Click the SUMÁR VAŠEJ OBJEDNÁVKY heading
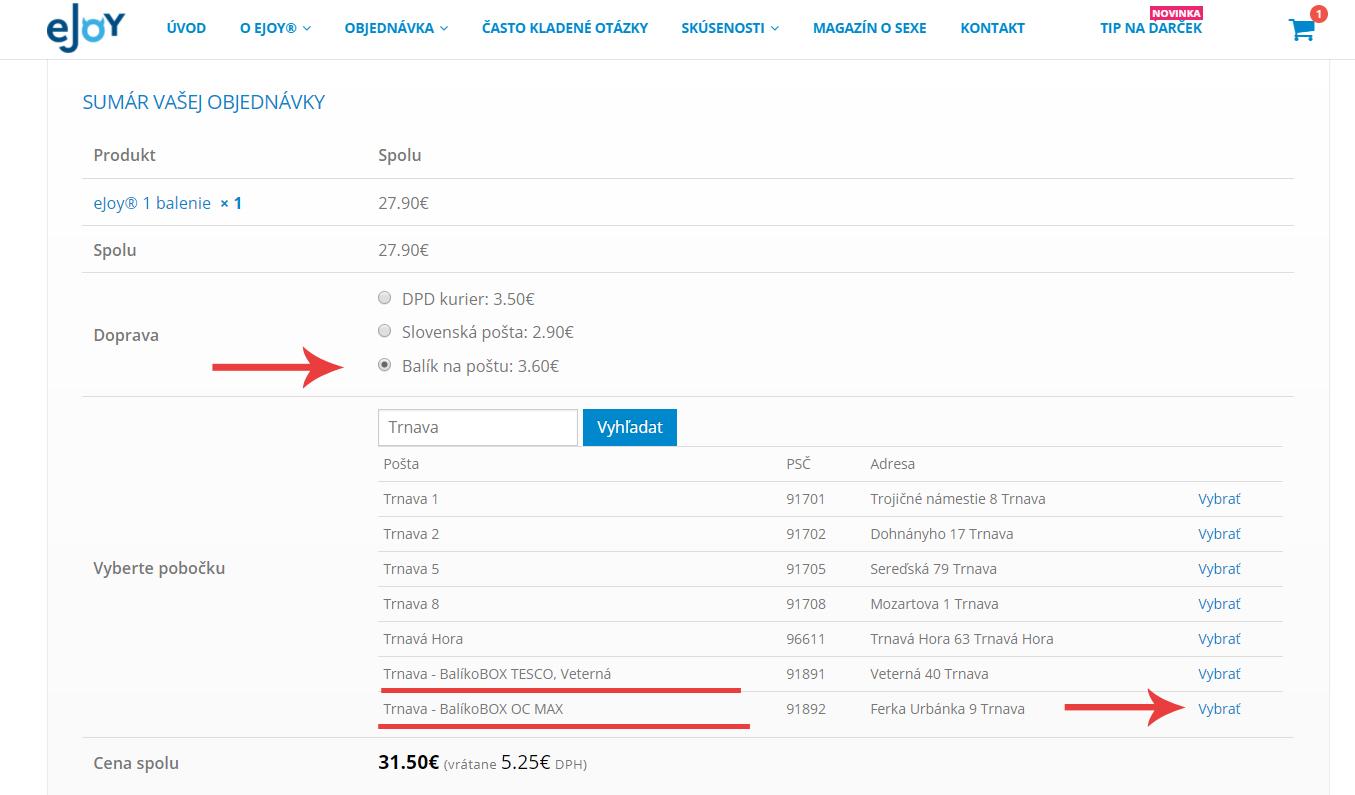 (x=204, y=102)
